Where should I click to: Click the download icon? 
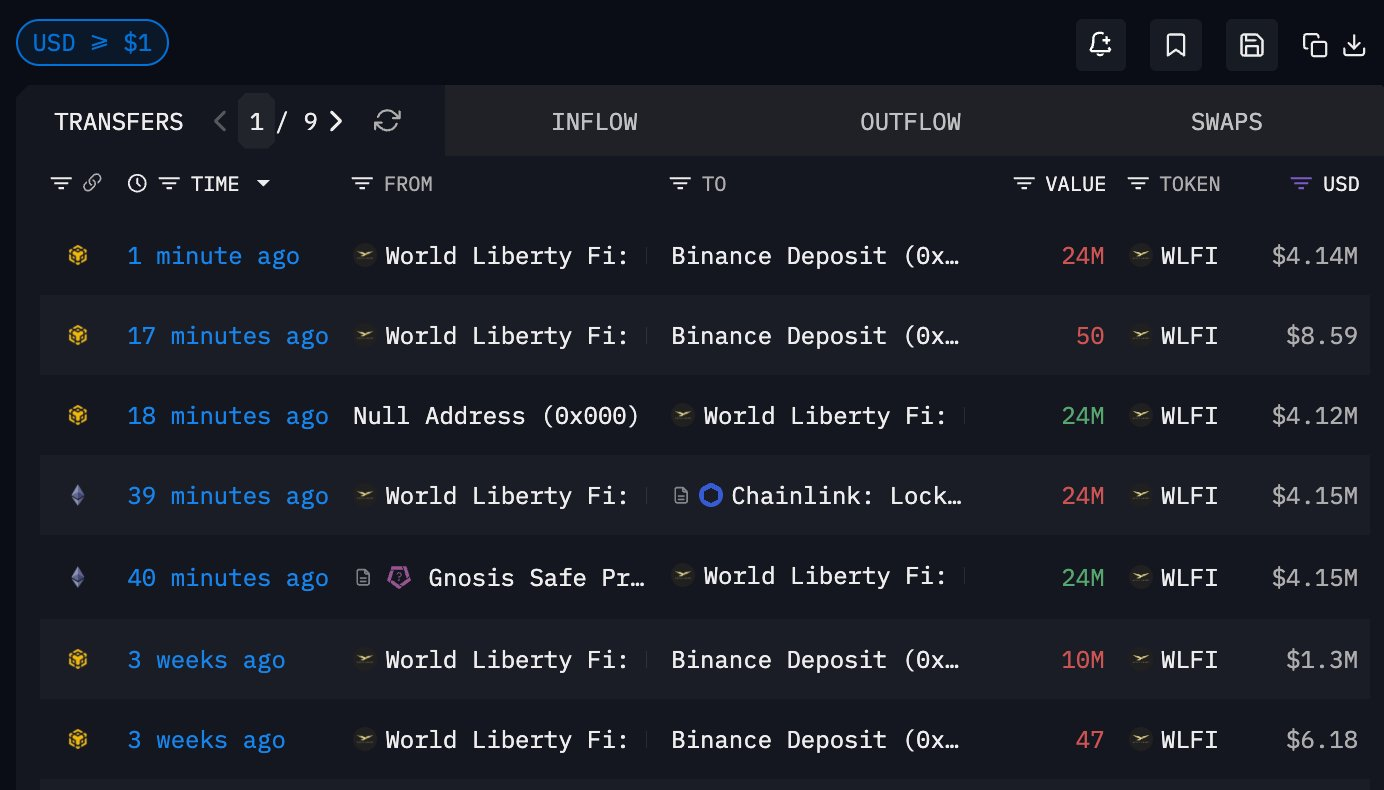click(1353, 45)
